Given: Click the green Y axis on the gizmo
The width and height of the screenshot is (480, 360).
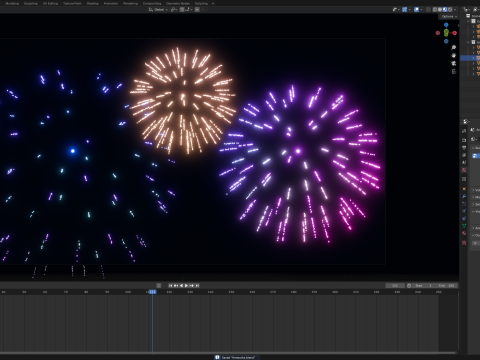Looking at the screenshot, I should tap(446, 33).
